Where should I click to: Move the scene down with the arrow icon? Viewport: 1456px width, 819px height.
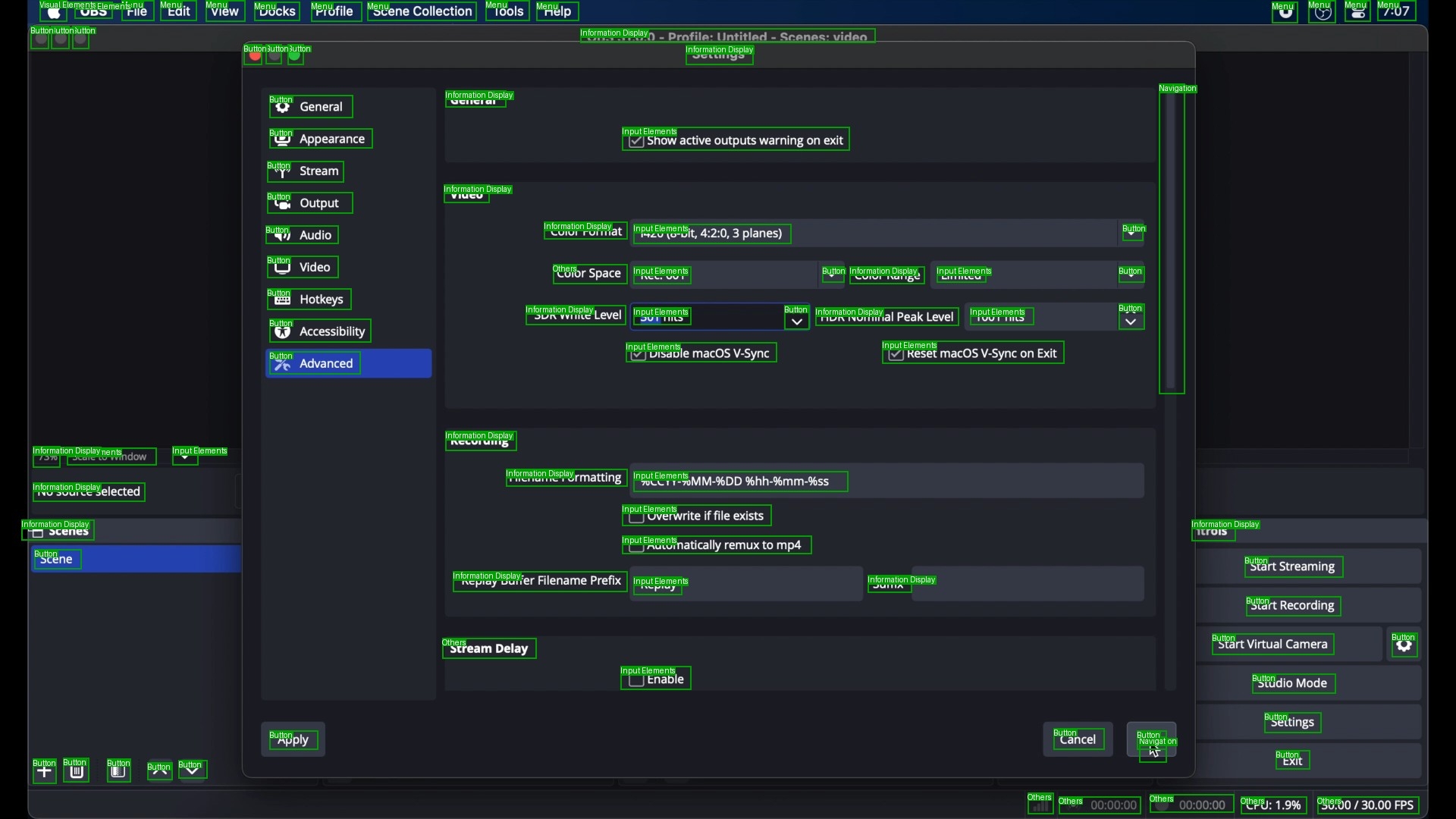193,772
